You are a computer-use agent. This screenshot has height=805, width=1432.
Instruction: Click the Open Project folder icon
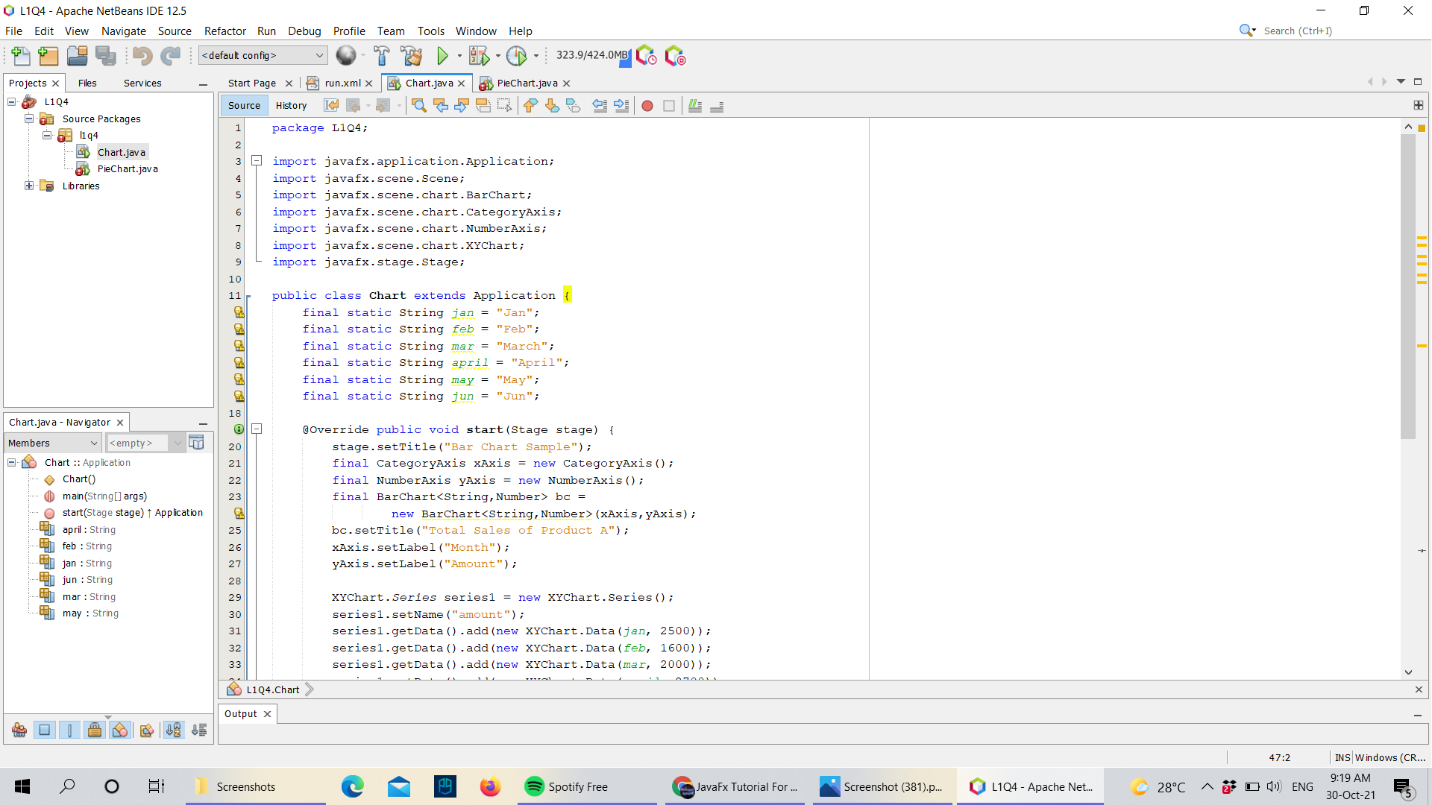77,56
